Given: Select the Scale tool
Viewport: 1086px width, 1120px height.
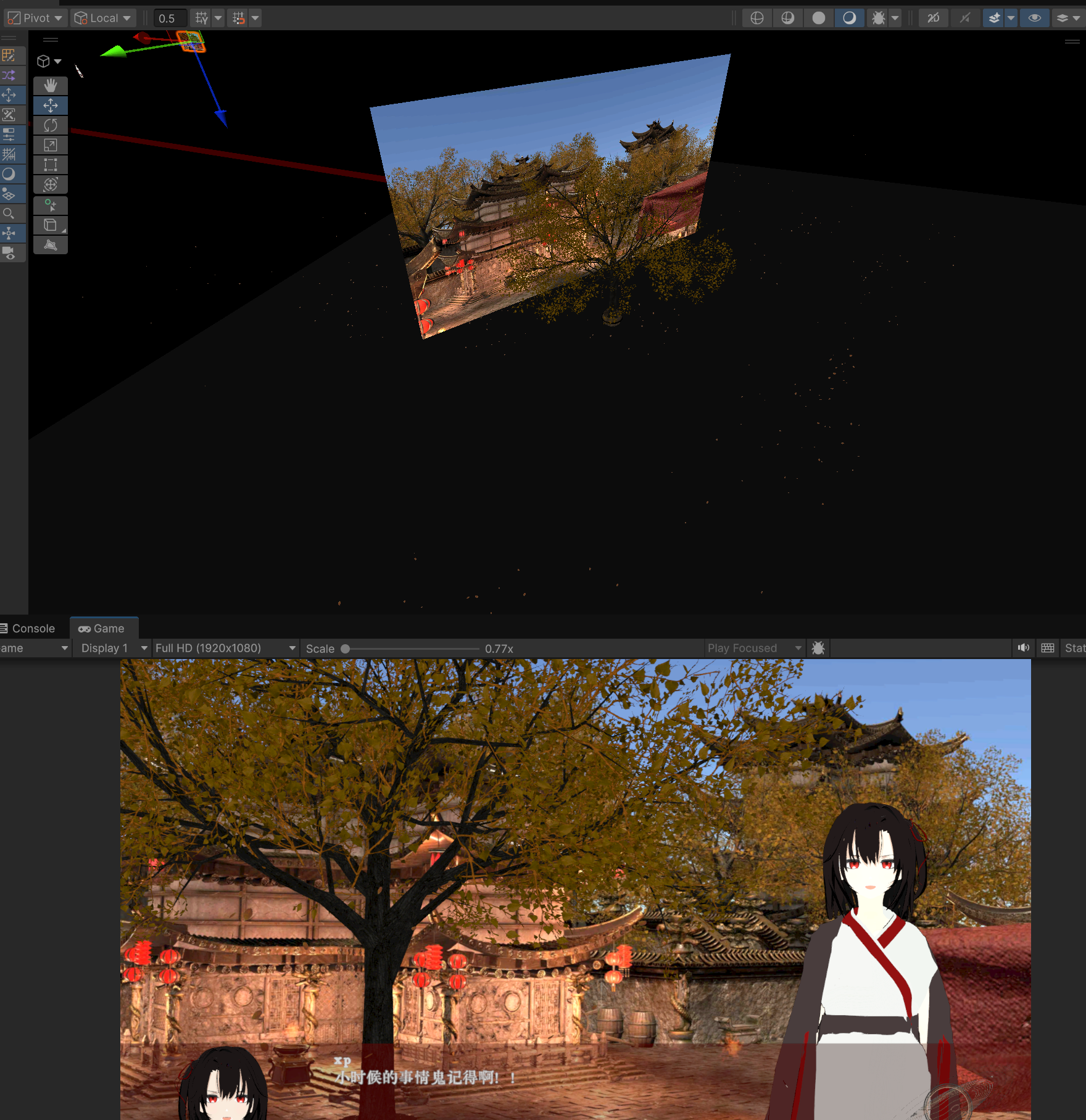Looking at the screenshot, I should 51,145.
